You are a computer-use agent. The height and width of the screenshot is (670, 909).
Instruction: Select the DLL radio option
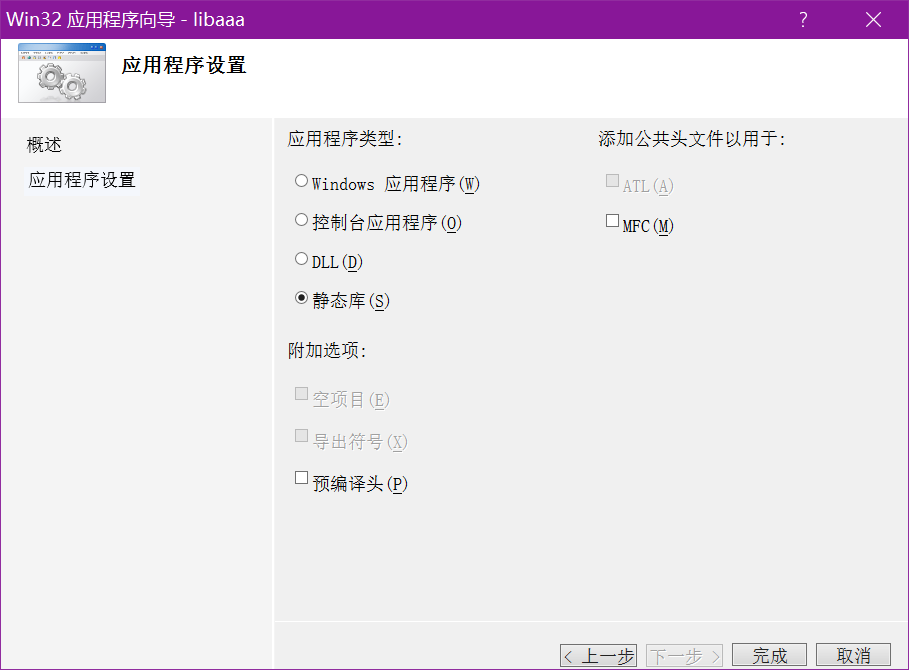(x=301, y=260)
